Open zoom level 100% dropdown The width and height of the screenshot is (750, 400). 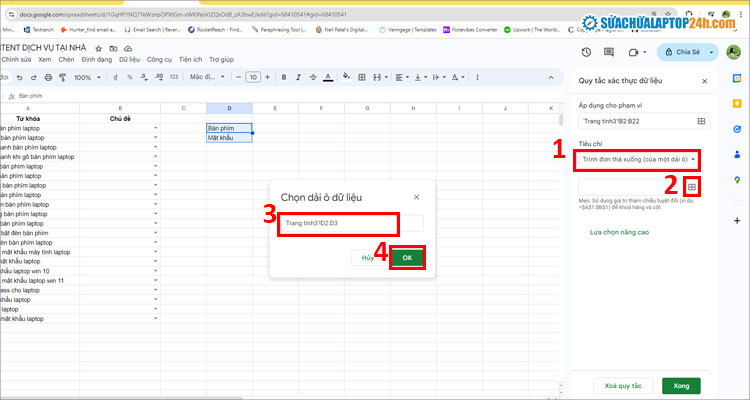(x=87, y=77)
